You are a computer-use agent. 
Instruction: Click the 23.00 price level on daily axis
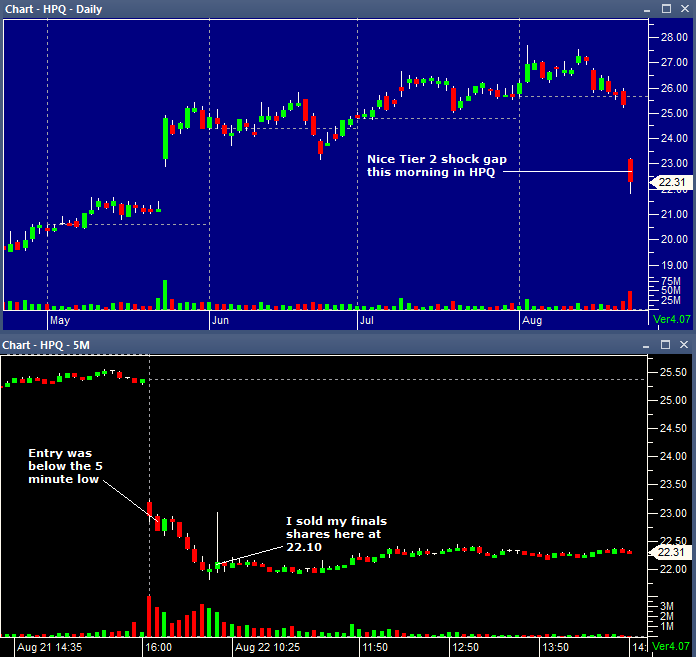point(674,163)
